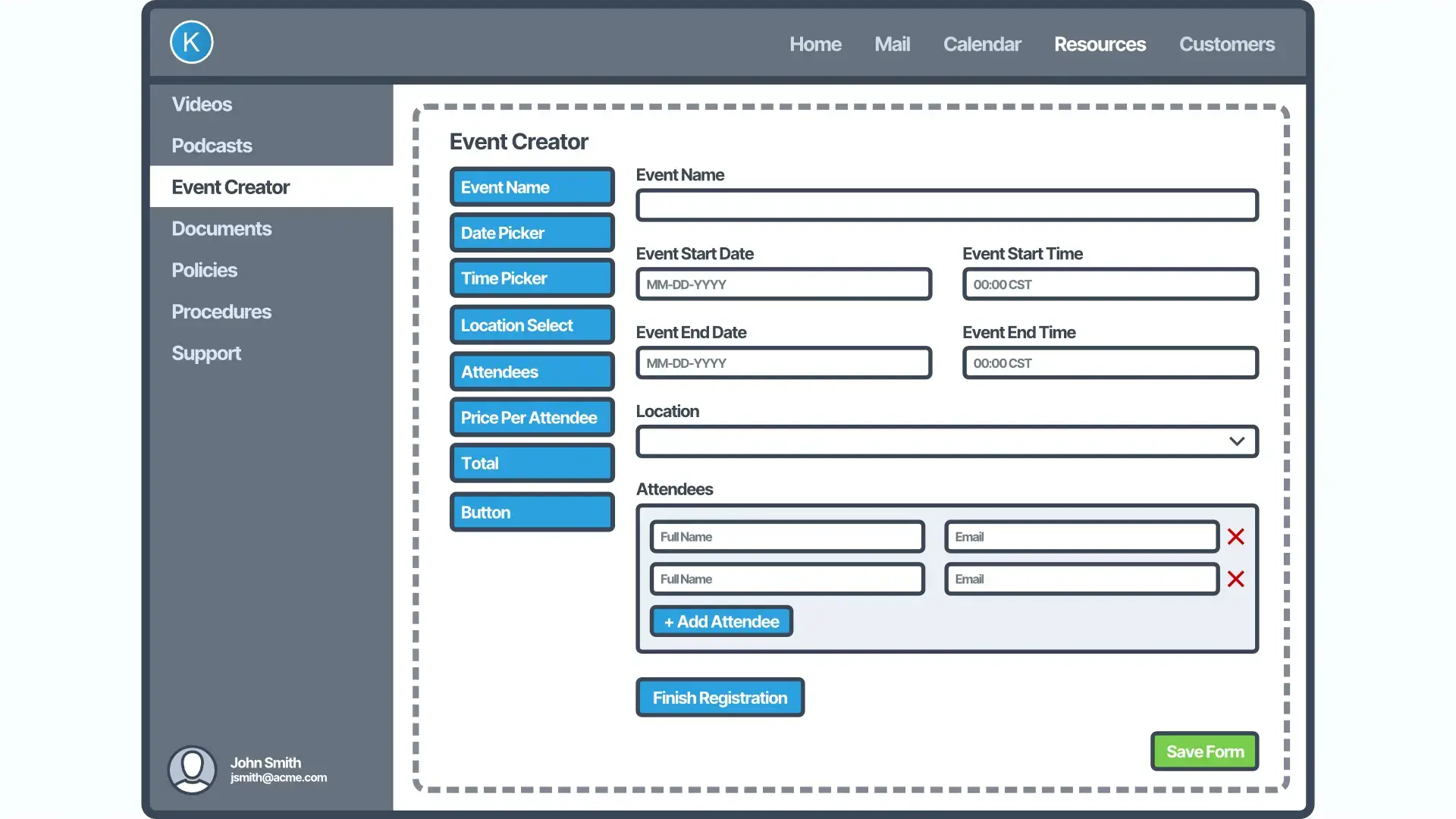Select the Button component from the palette
The height and width of the screenshot is (819, 1456).
point(531,512)
